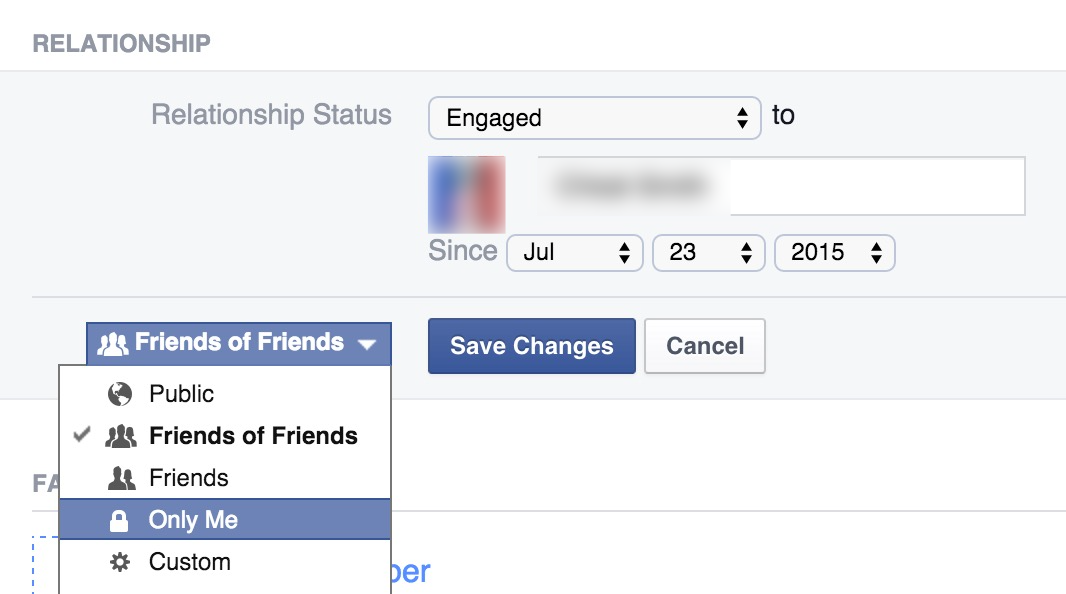This screenshot has width=1066, height=594.
Task: Choose the Custom privacy option
Action: tap(190, 563)
